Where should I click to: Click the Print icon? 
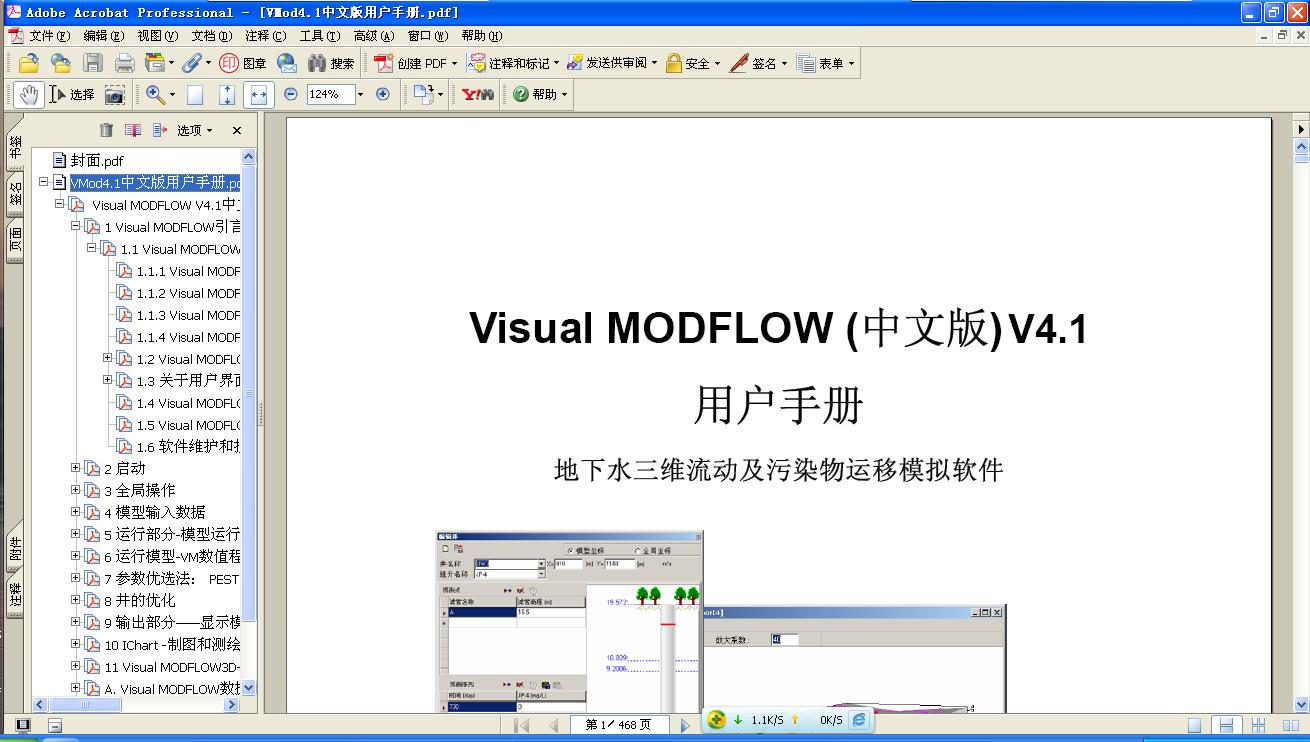click(x=124, y=63)
